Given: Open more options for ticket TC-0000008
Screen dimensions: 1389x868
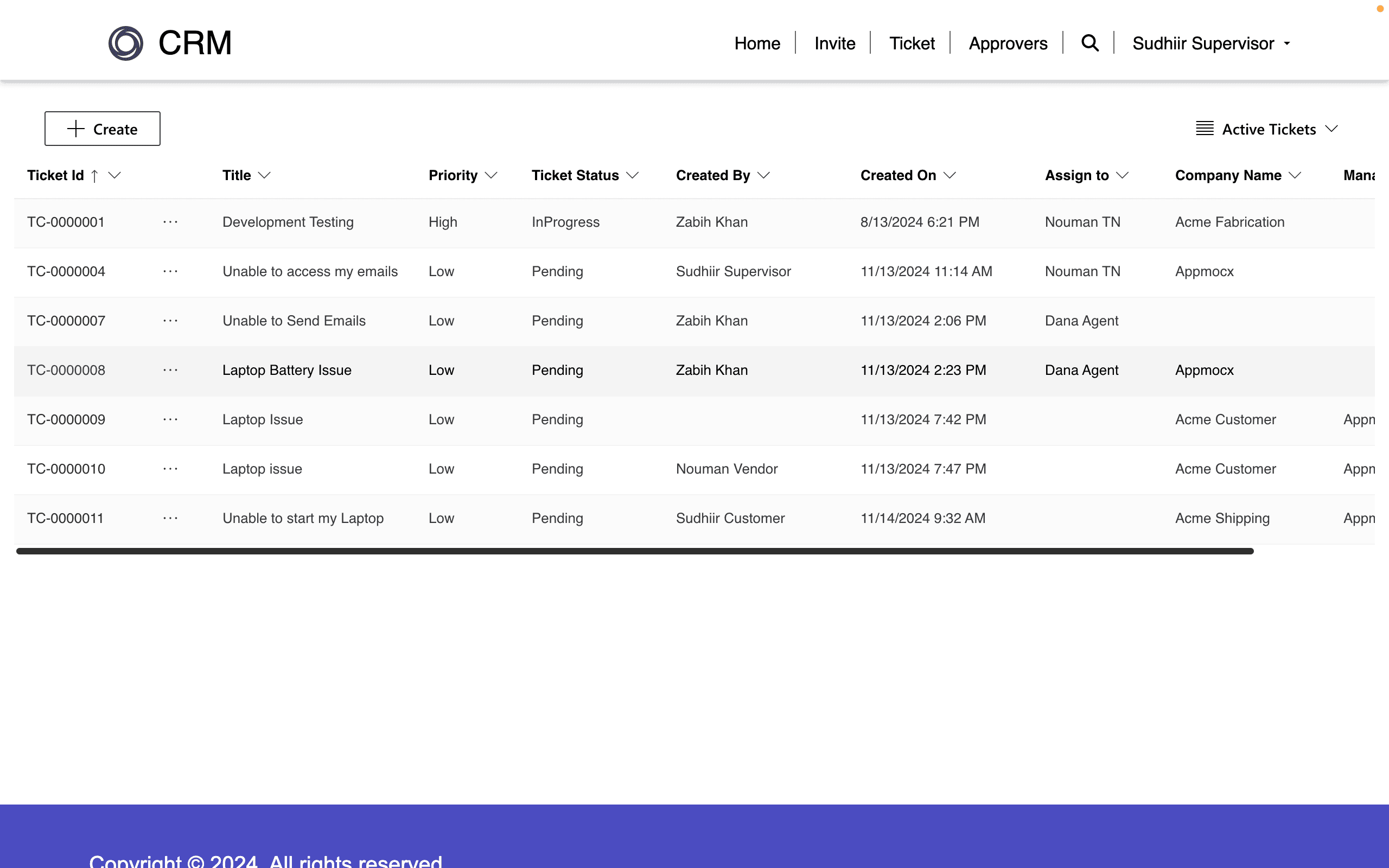Looking at the screenshot, I should (x=170, y=371).
